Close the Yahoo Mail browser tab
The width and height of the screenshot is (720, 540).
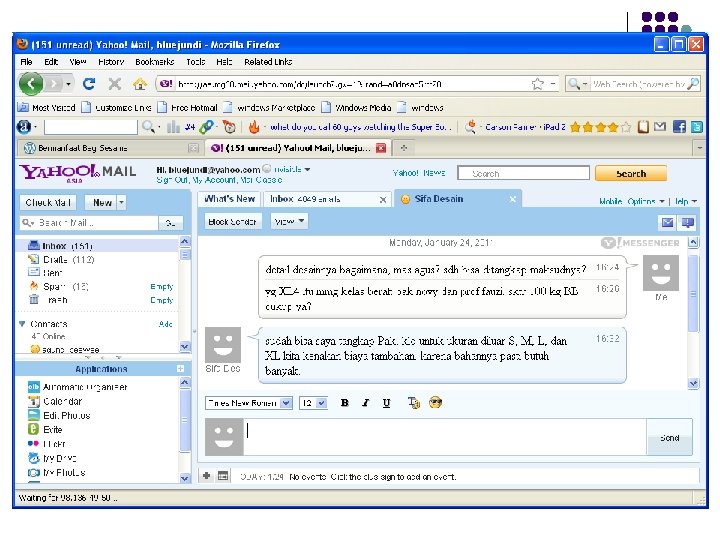381,148
